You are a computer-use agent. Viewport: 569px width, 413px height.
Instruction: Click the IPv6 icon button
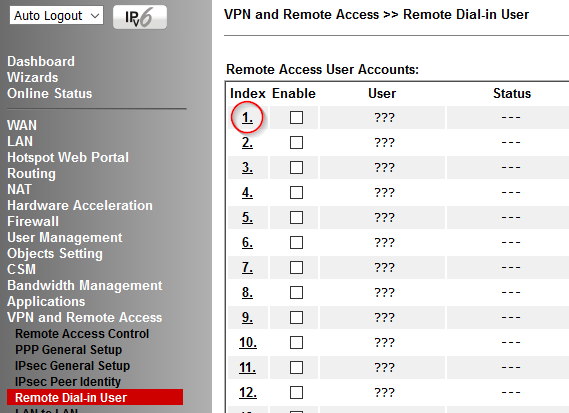click(x=140, y=17)
